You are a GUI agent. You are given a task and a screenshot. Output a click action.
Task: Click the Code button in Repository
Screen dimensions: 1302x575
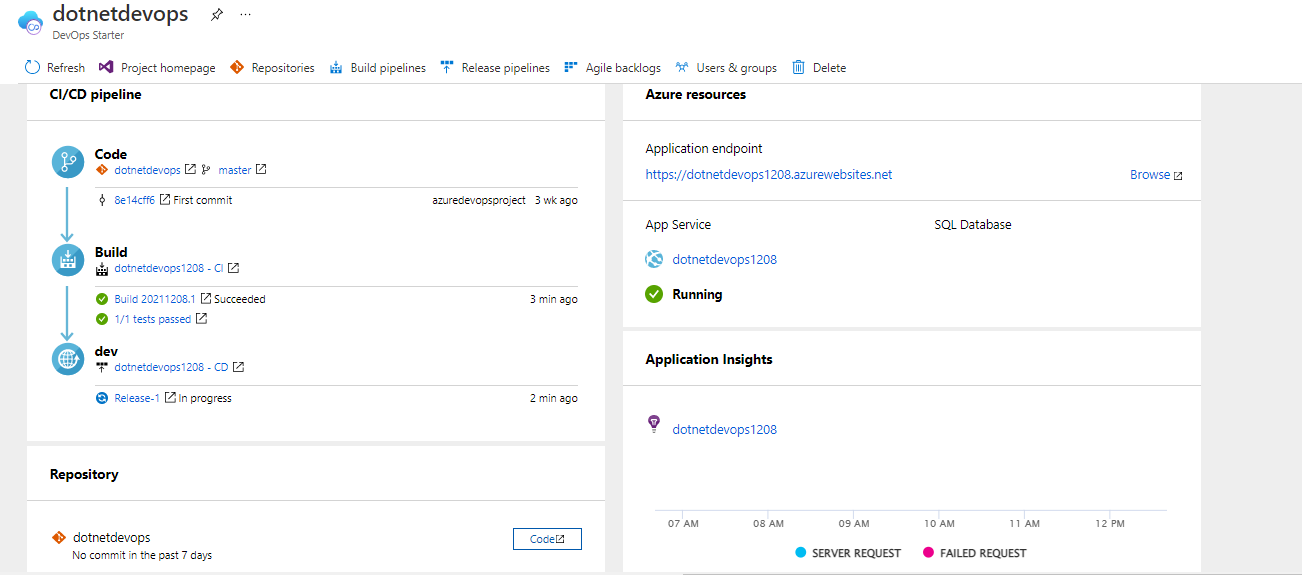click(x=547, y=539)
